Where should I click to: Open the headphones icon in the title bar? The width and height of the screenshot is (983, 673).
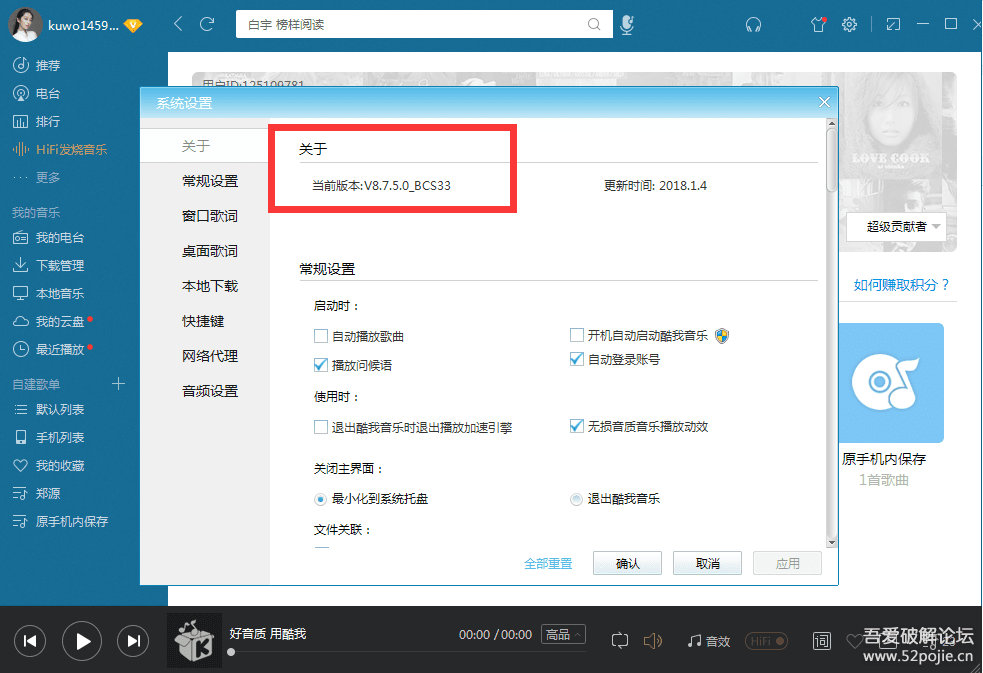coord(753,24)
